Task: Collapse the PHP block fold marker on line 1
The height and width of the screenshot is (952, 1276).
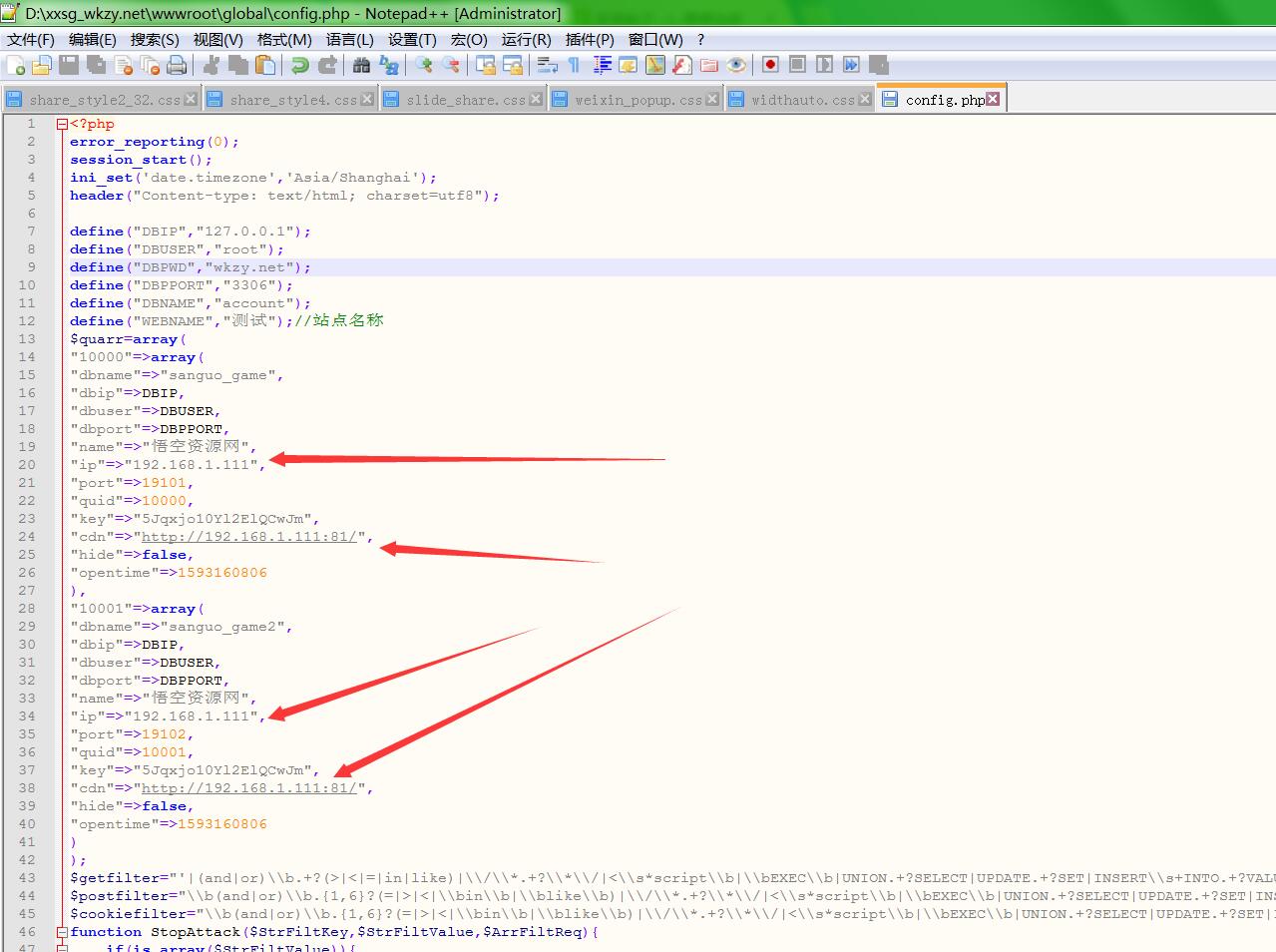Action: (62, 125)
